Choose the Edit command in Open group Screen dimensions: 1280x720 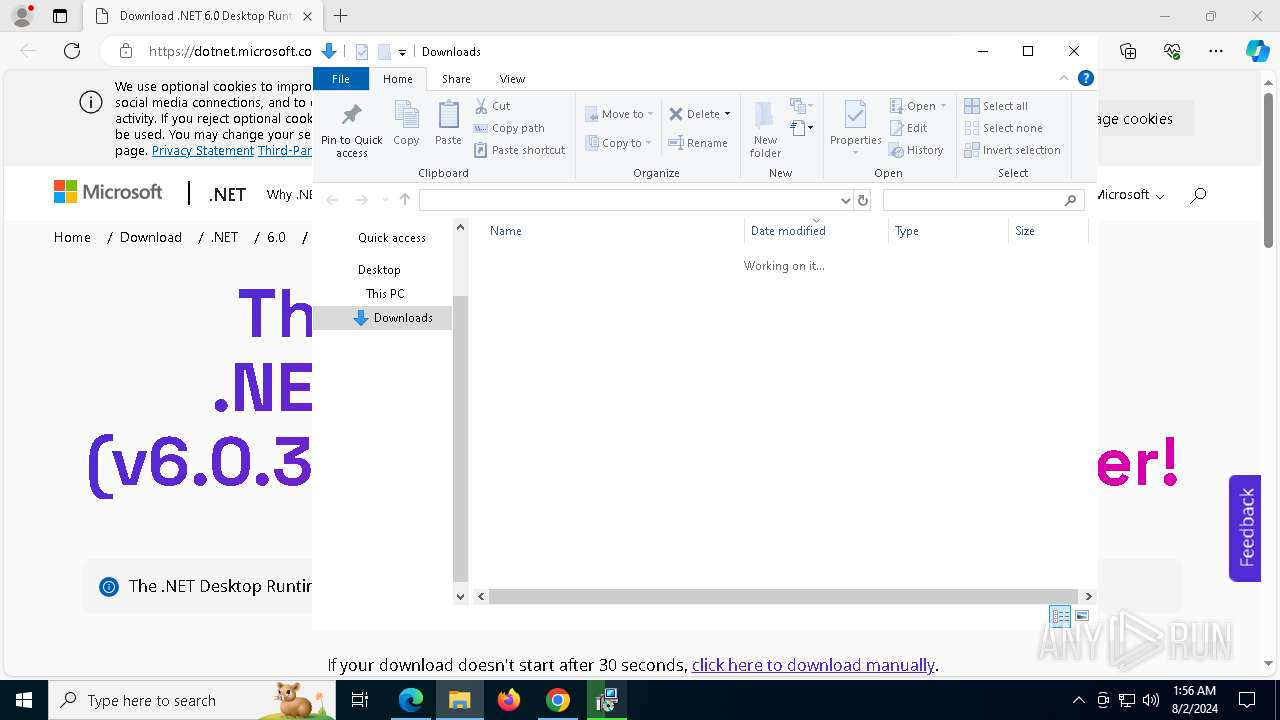(908, 128)
